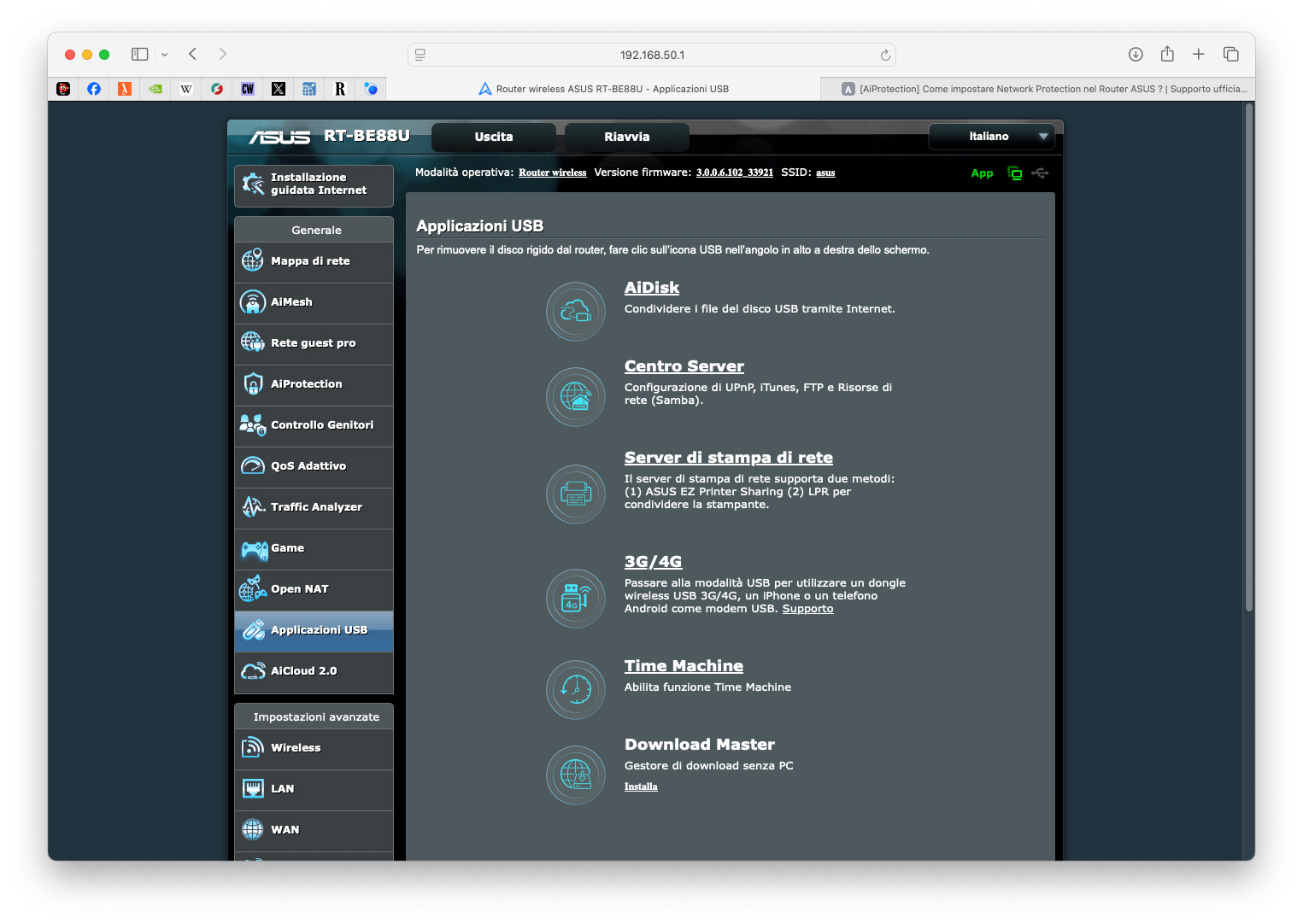Click the Controllo Genitori family icon
Viewport: 1303px width, 924px height.
tap(253, 424)
